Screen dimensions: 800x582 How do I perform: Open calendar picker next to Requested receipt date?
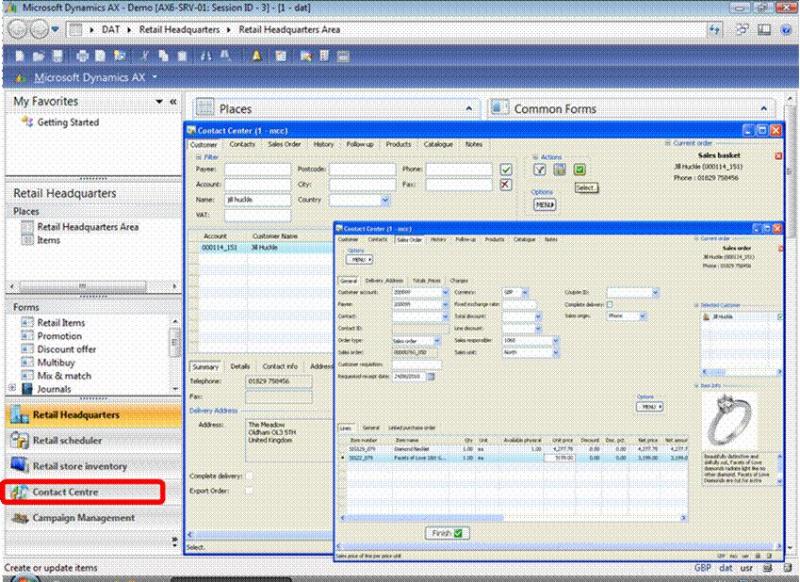pyautogui.click(x=431, y=376)
